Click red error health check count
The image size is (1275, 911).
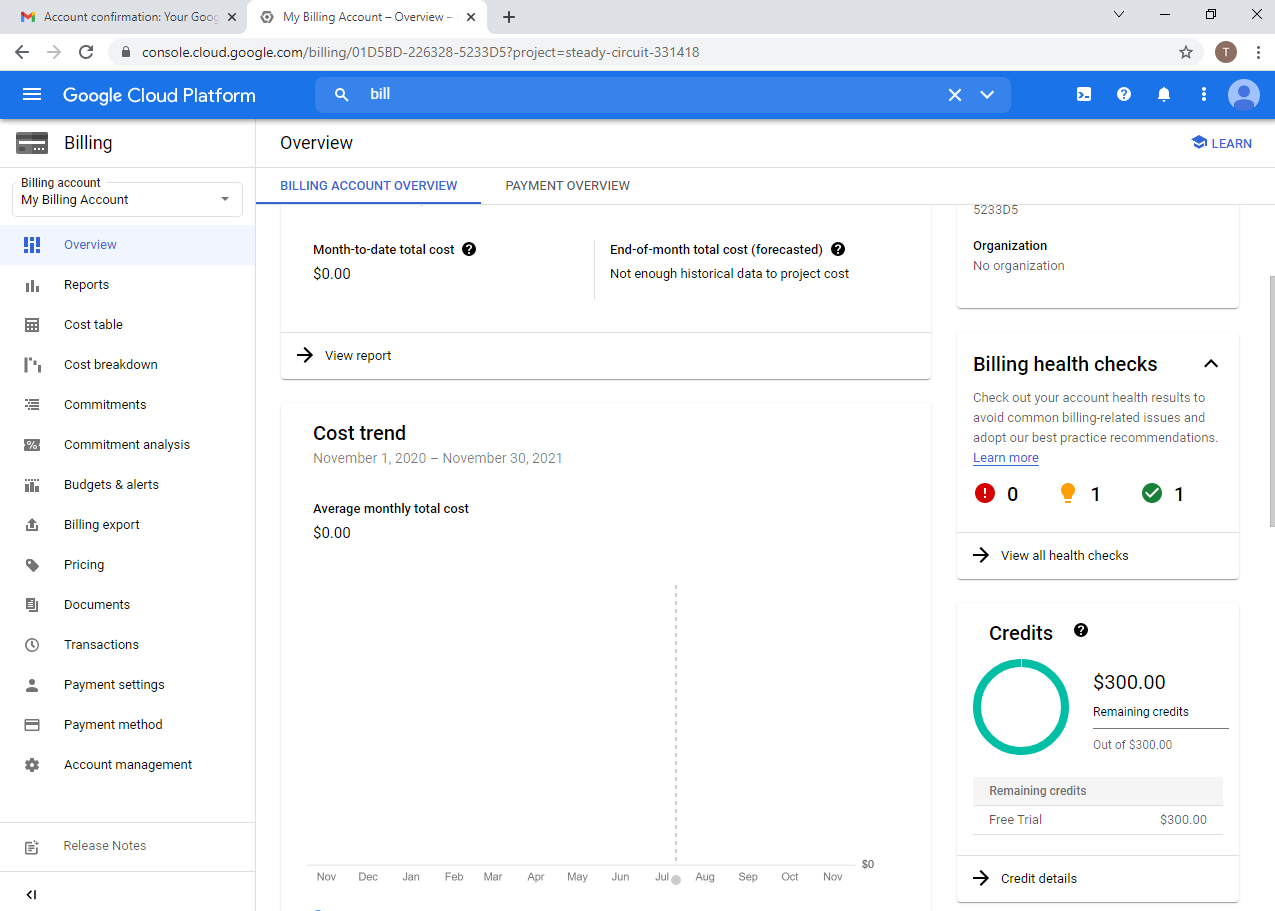coord(996,494)
